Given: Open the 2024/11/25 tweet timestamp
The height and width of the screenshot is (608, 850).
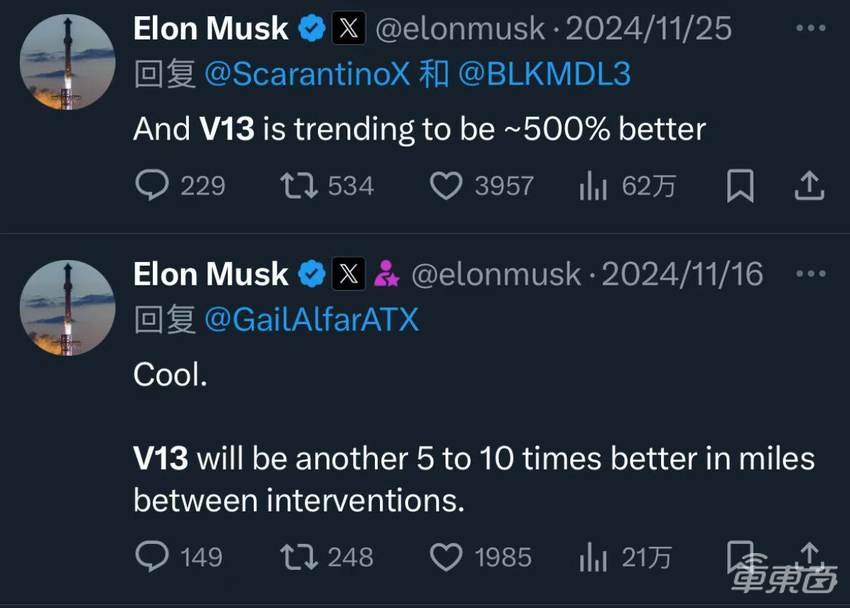Looking at the screenshot, I should (x=648, y=29).
